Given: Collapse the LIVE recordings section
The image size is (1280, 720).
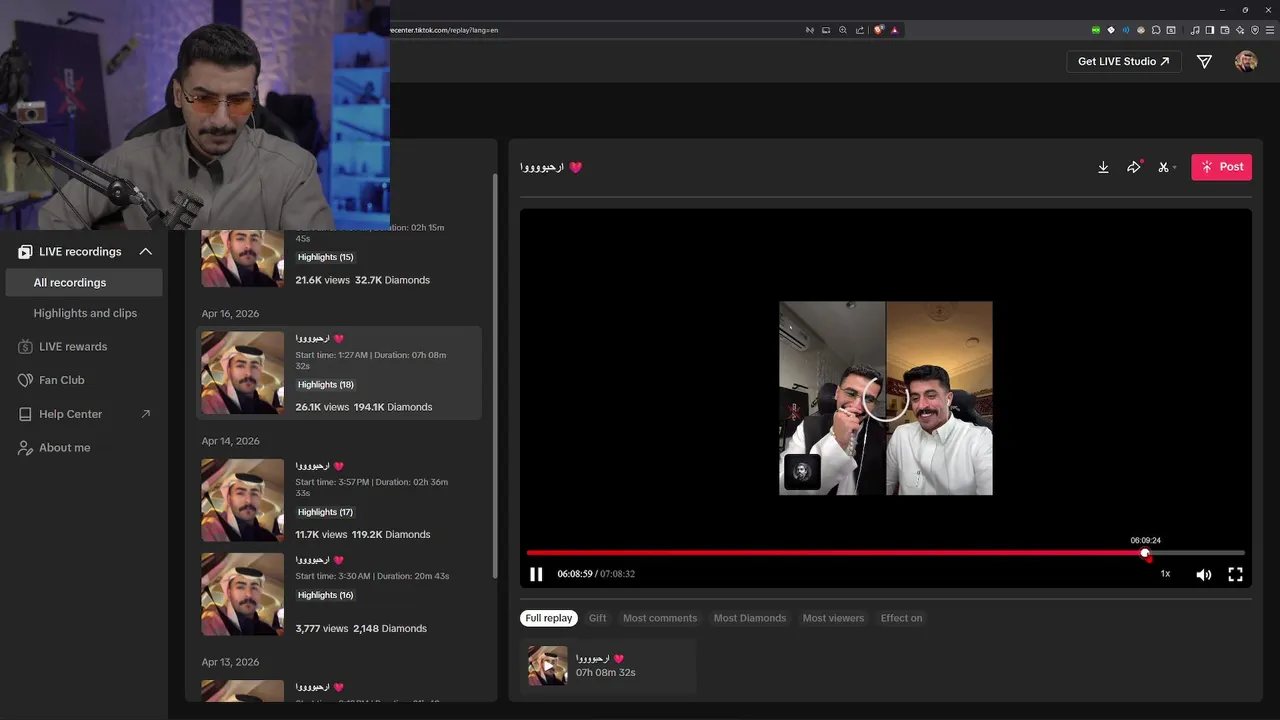Looking at the screenshot, I should pos(145,252).
